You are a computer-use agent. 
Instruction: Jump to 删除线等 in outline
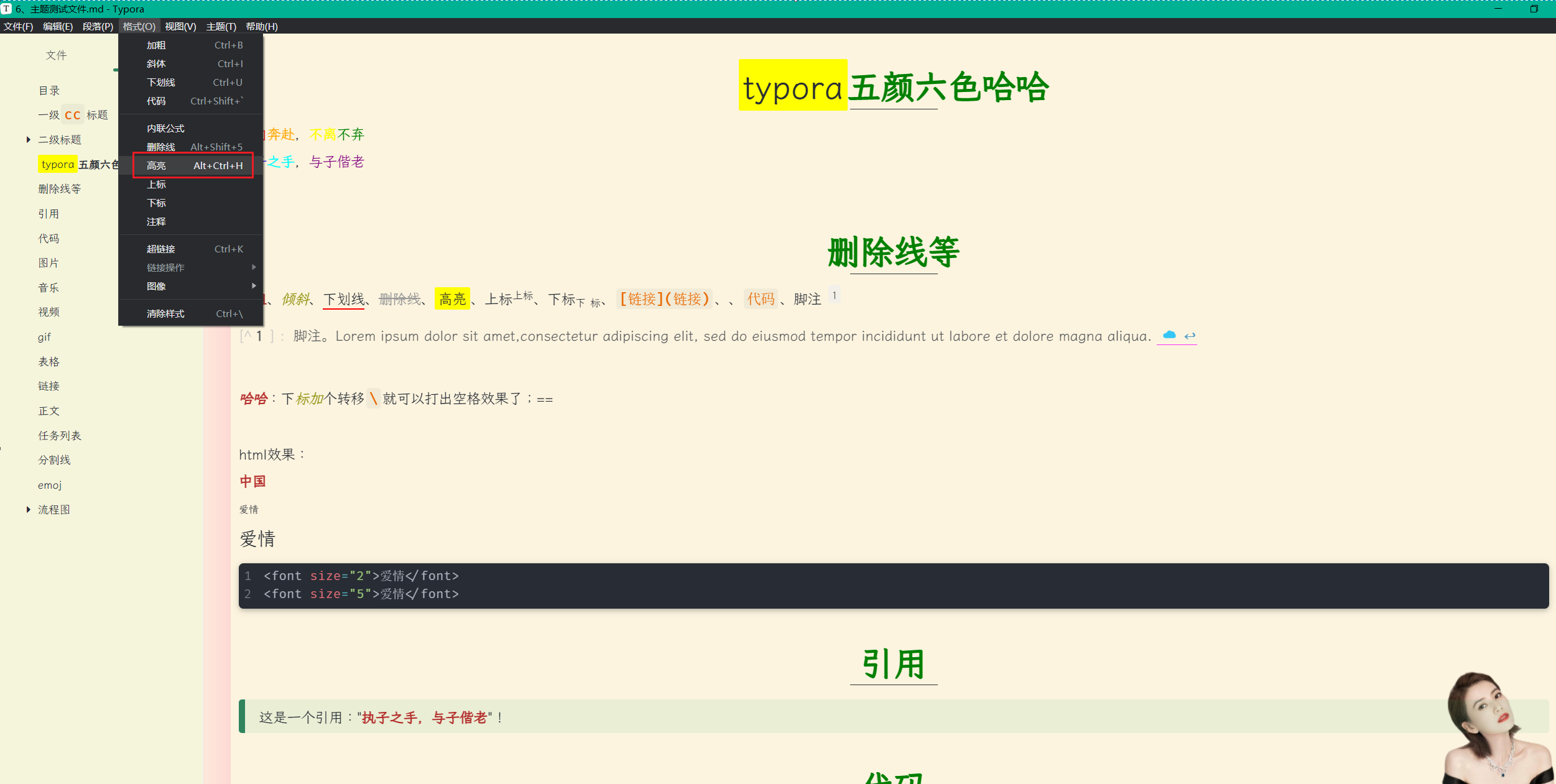click(60, 189)
